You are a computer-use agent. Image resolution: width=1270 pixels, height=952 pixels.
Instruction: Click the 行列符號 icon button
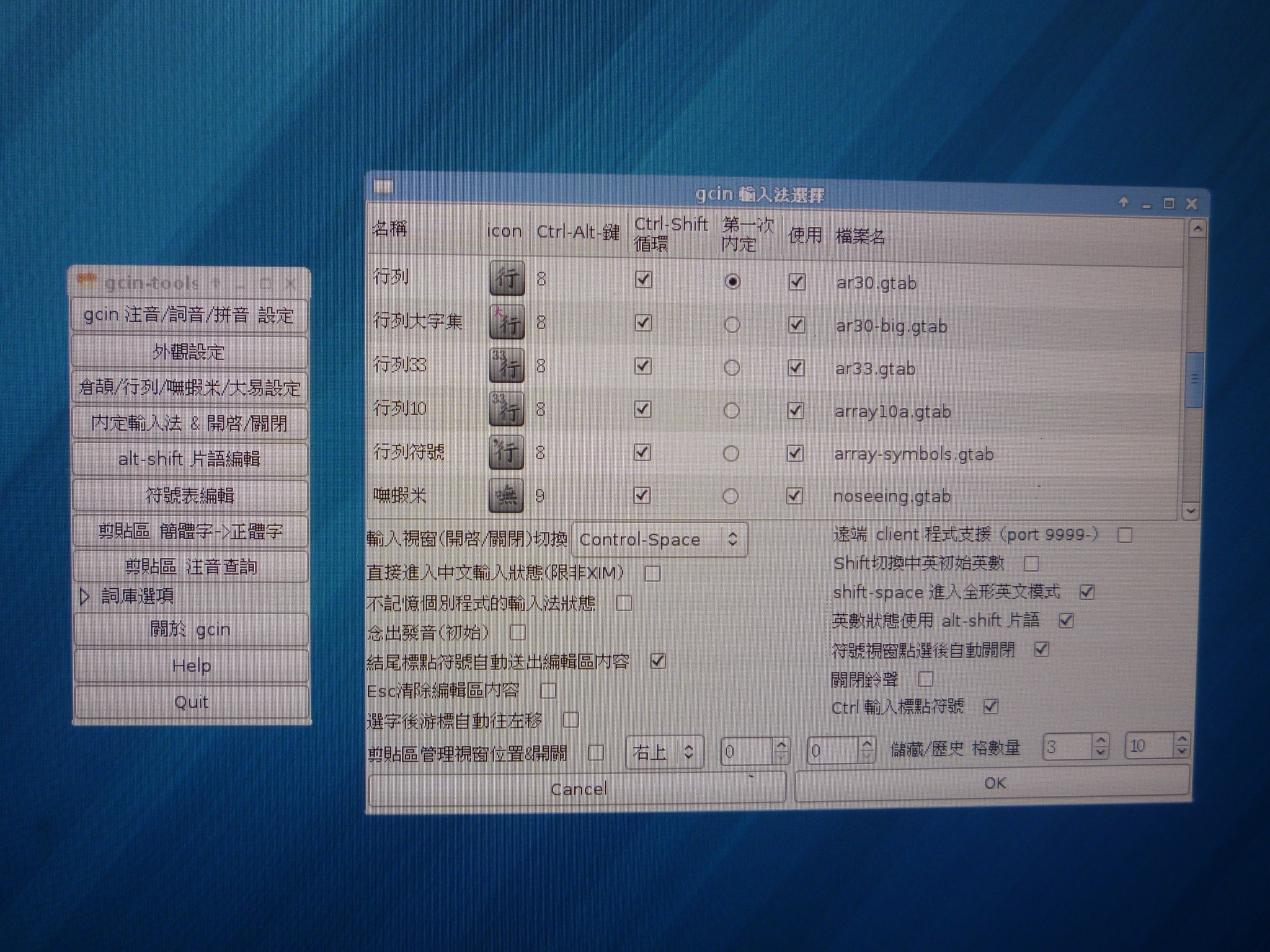click(x=506, y=452)
